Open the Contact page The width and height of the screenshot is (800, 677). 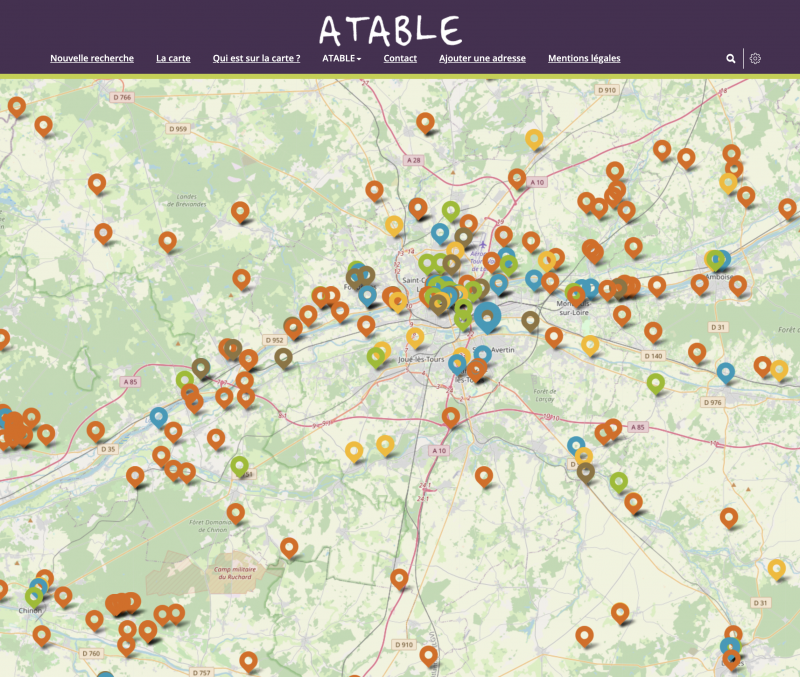400,58
